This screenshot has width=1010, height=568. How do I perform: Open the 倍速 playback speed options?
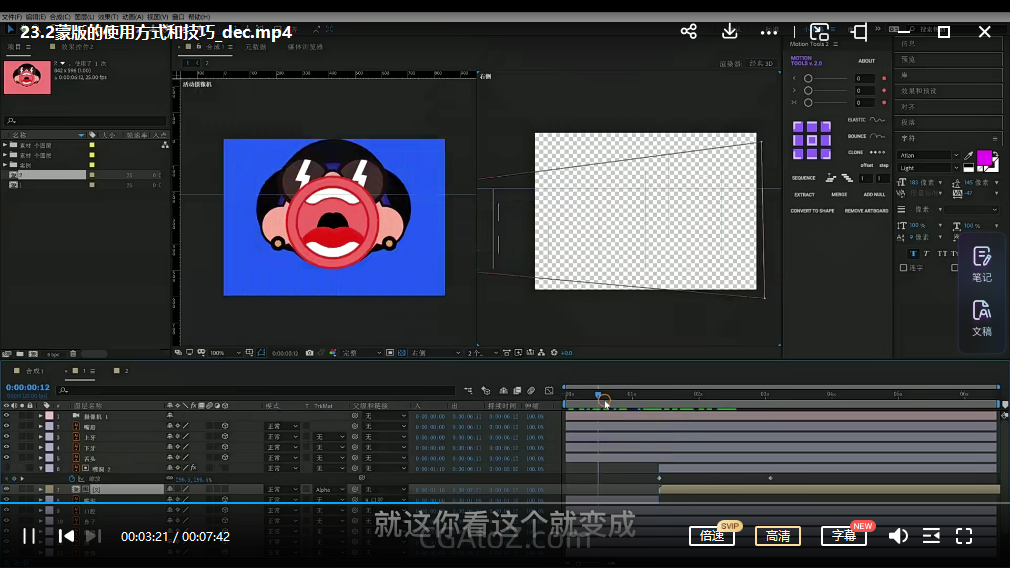(x=712, y=536)
